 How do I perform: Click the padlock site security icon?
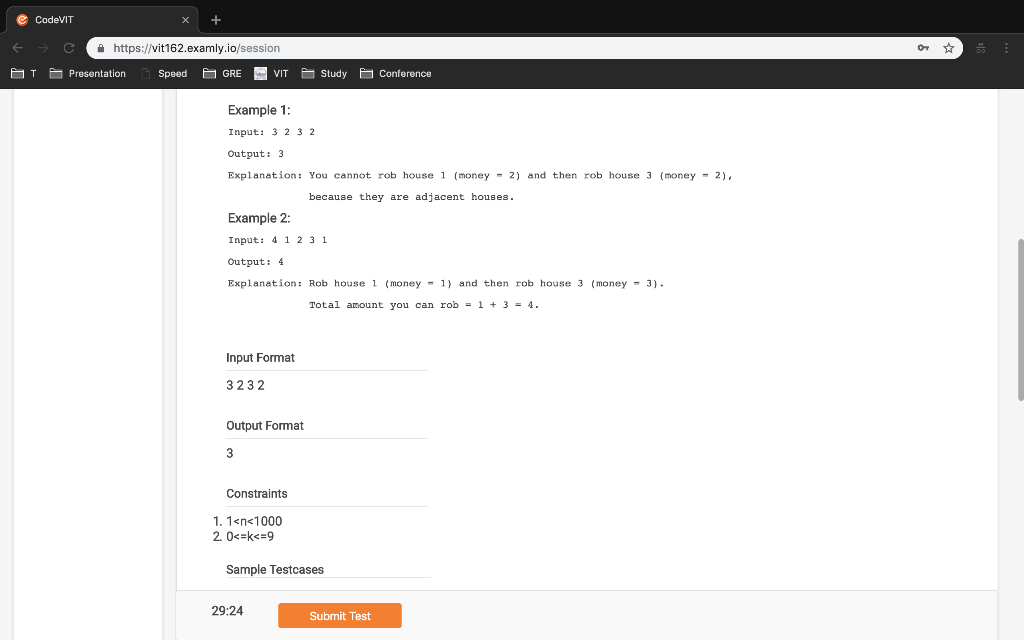coord(100,47)
